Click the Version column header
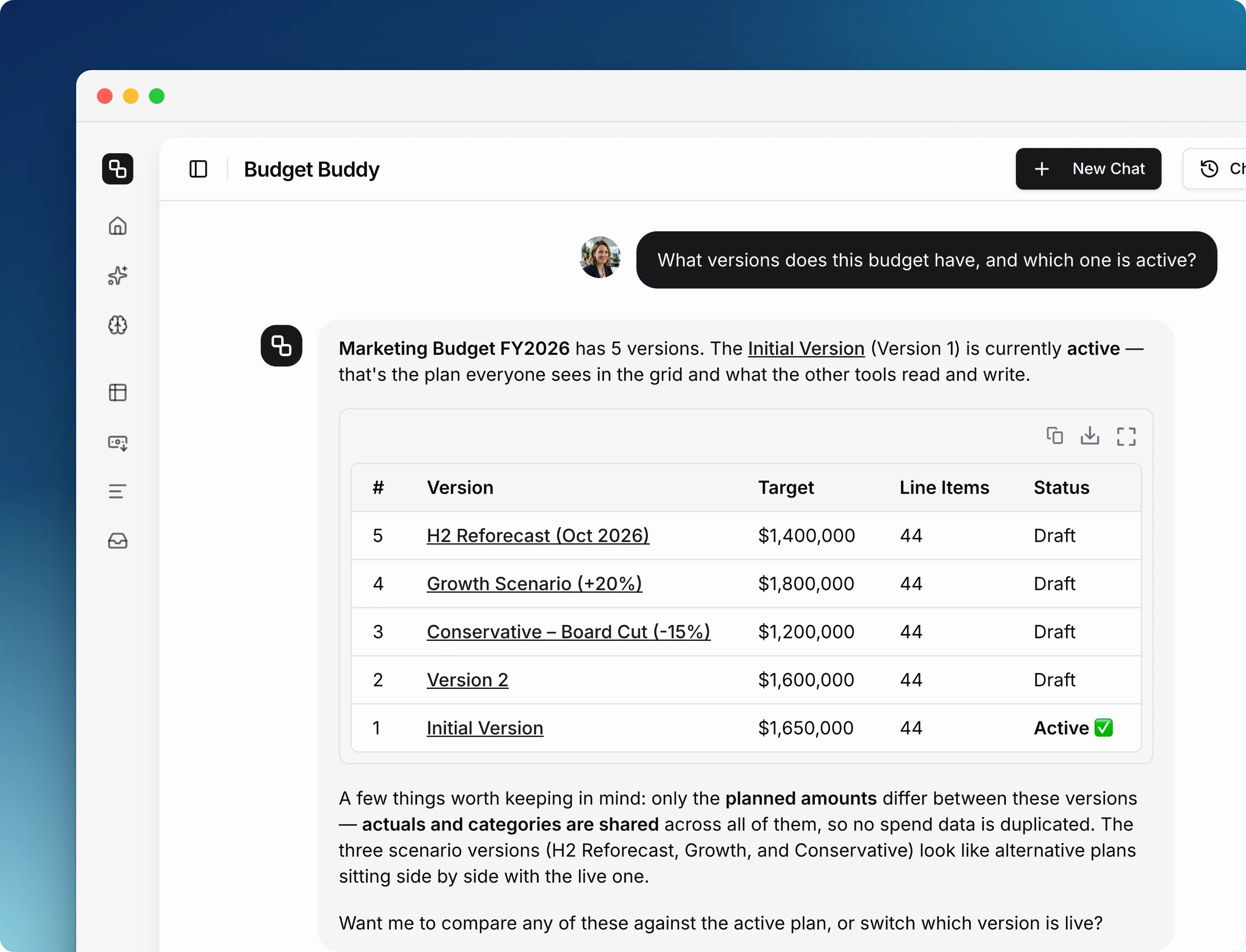The height and width of the screenshot is (952, 1246). tap(460, 488)
